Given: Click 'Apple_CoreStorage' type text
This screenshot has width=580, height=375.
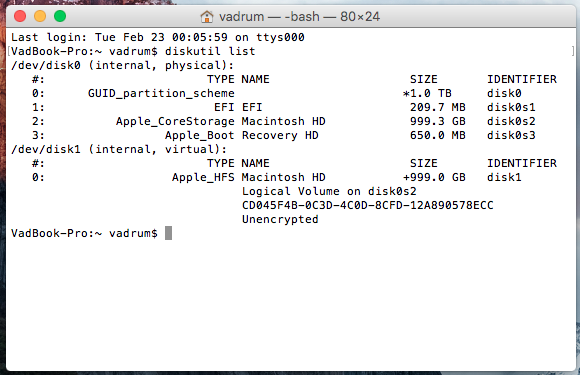Looking at the screenshot, I should point(175,121).
